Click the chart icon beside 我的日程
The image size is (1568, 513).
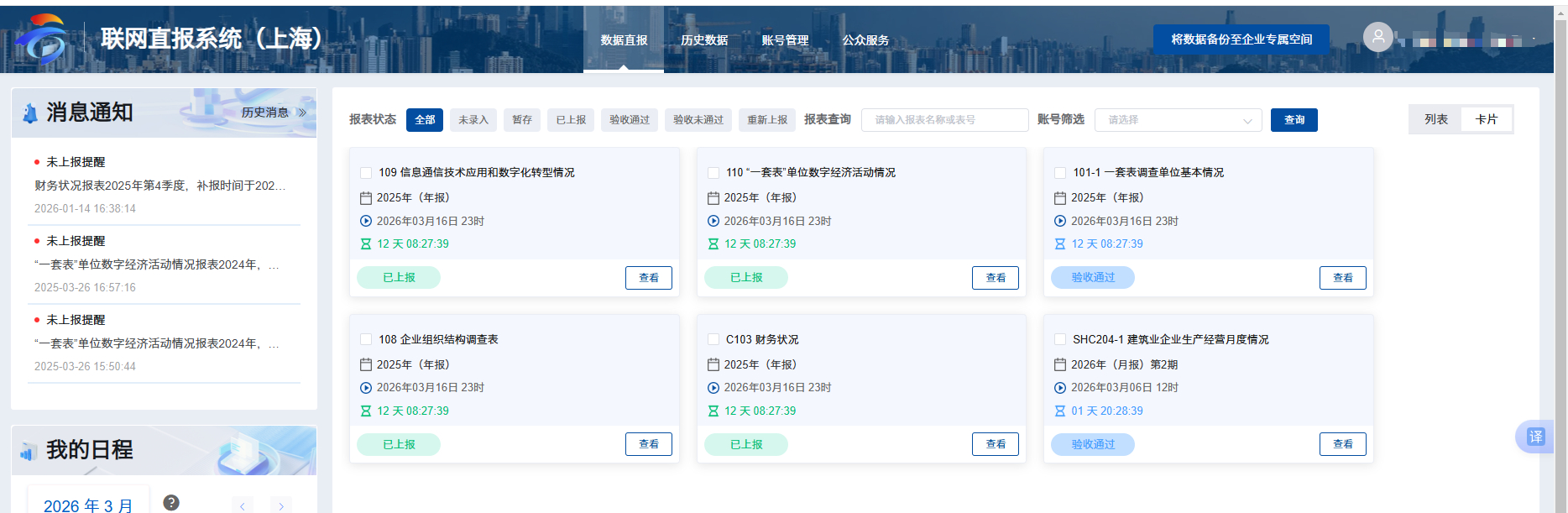29,452
